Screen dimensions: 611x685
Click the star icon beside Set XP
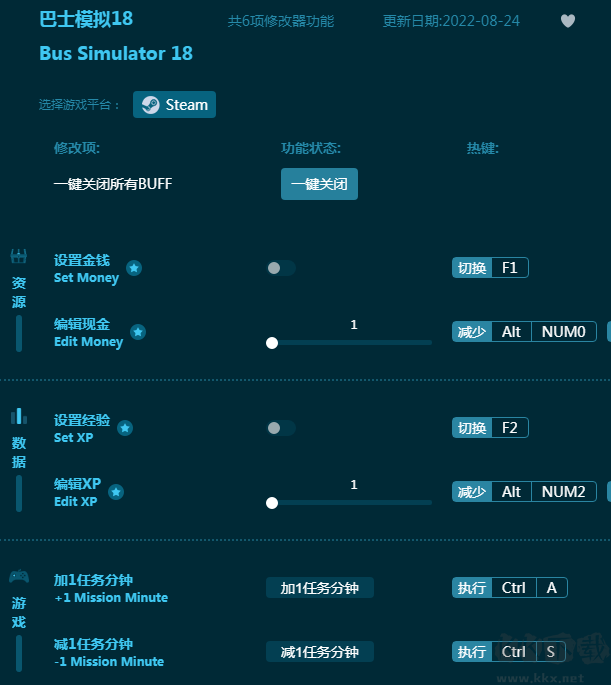[125, 428]
